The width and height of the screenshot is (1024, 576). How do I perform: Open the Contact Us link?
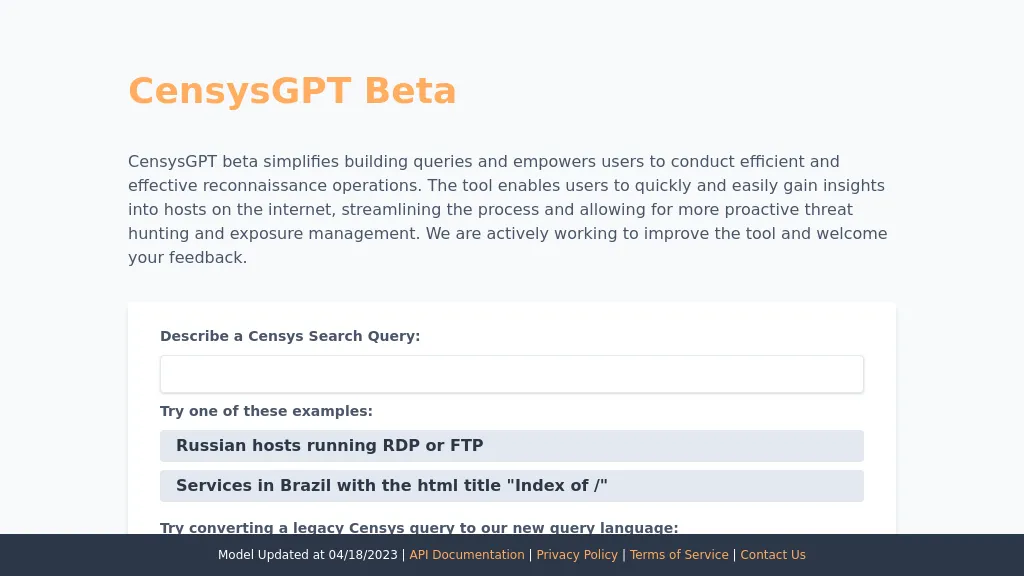(772, 555)
